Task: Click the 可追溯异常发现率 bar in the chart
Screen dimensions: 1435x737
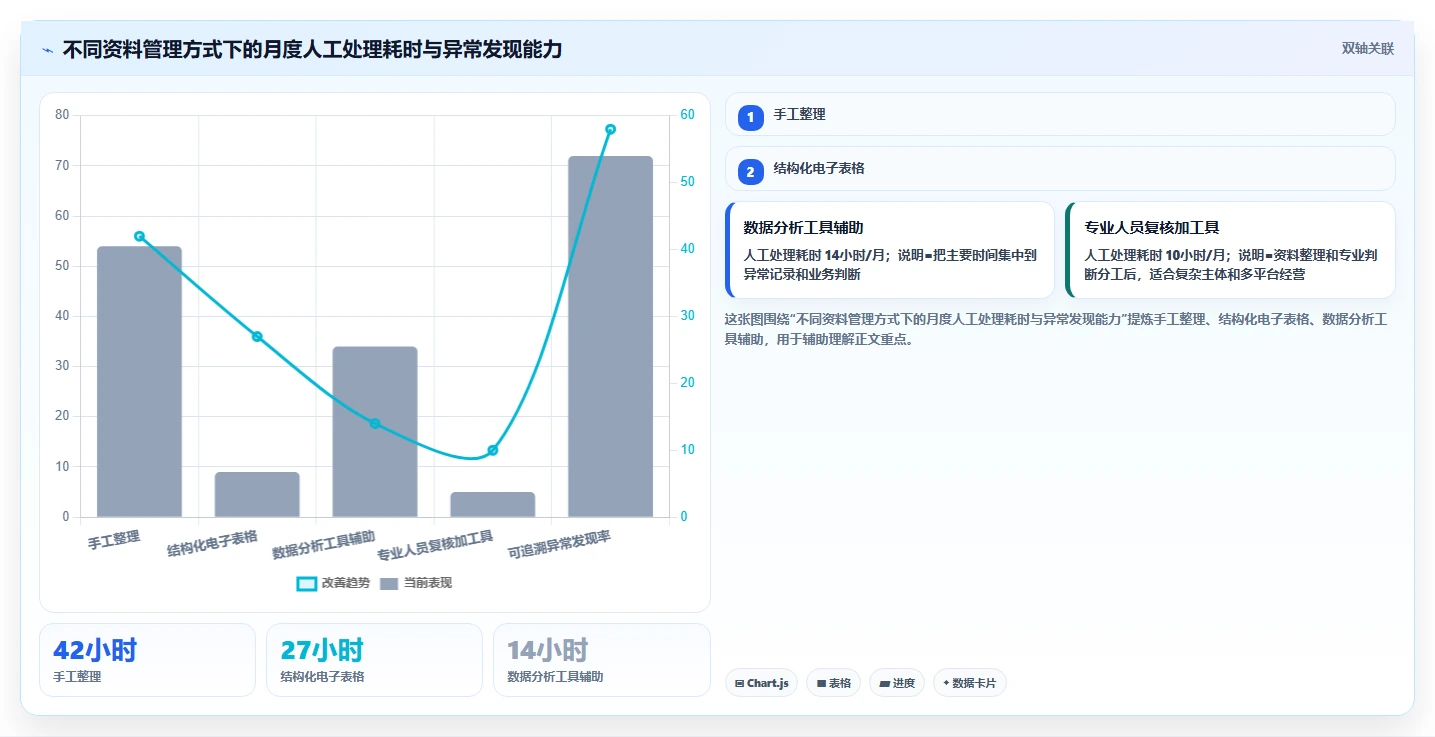Action: pyautogui.click(x=610, y=337)
